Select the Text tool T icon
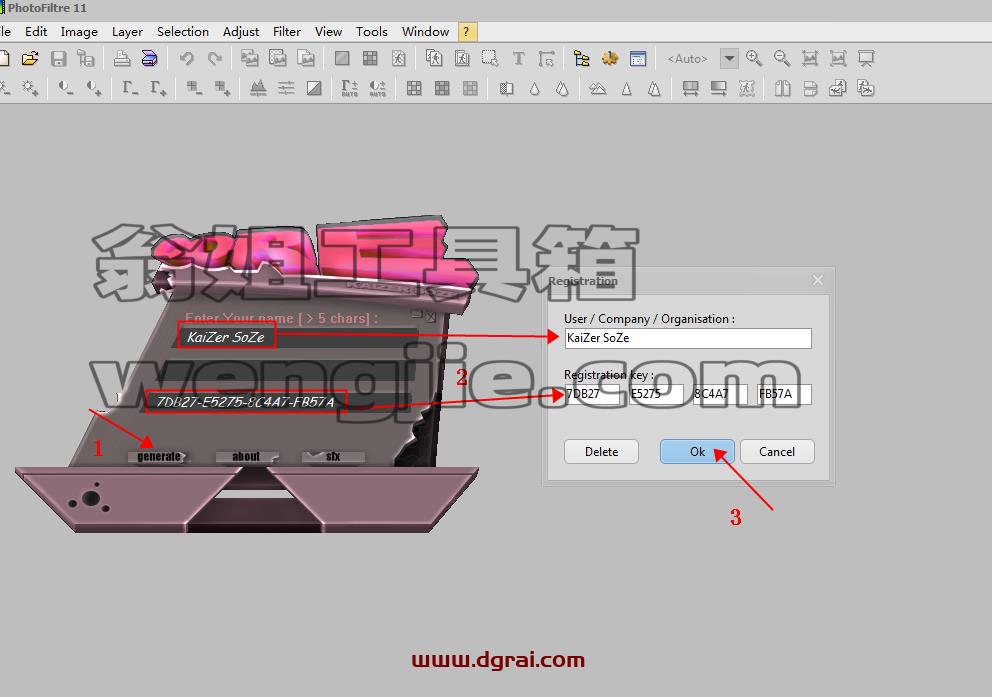This screenshot has height=697, width=992. tap(518, 59)
